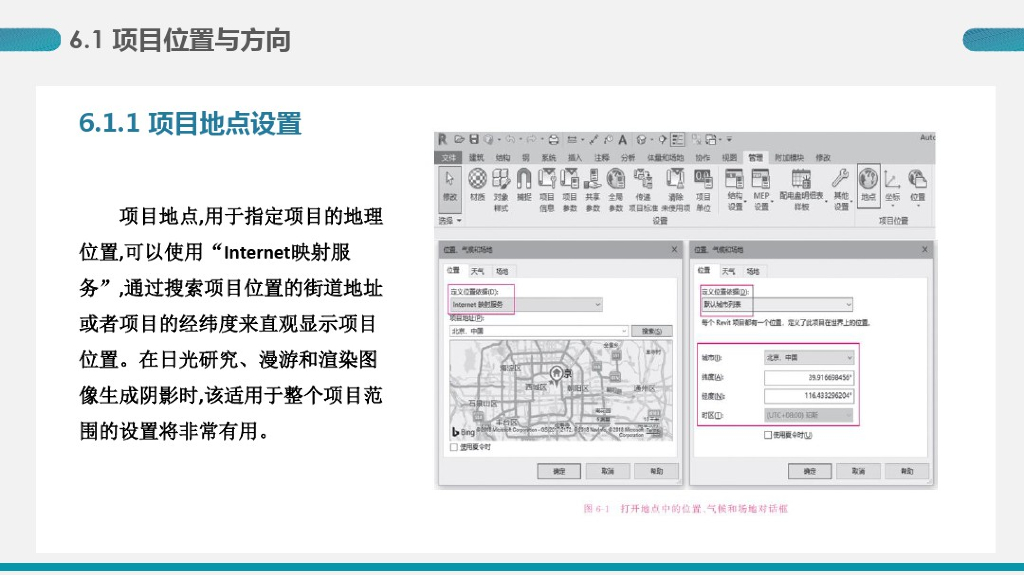Image resolution: width=1024 pixels, height=576 pixels.
Task: Open 对象样式 (Object Styles)
Action: [501, 189]
